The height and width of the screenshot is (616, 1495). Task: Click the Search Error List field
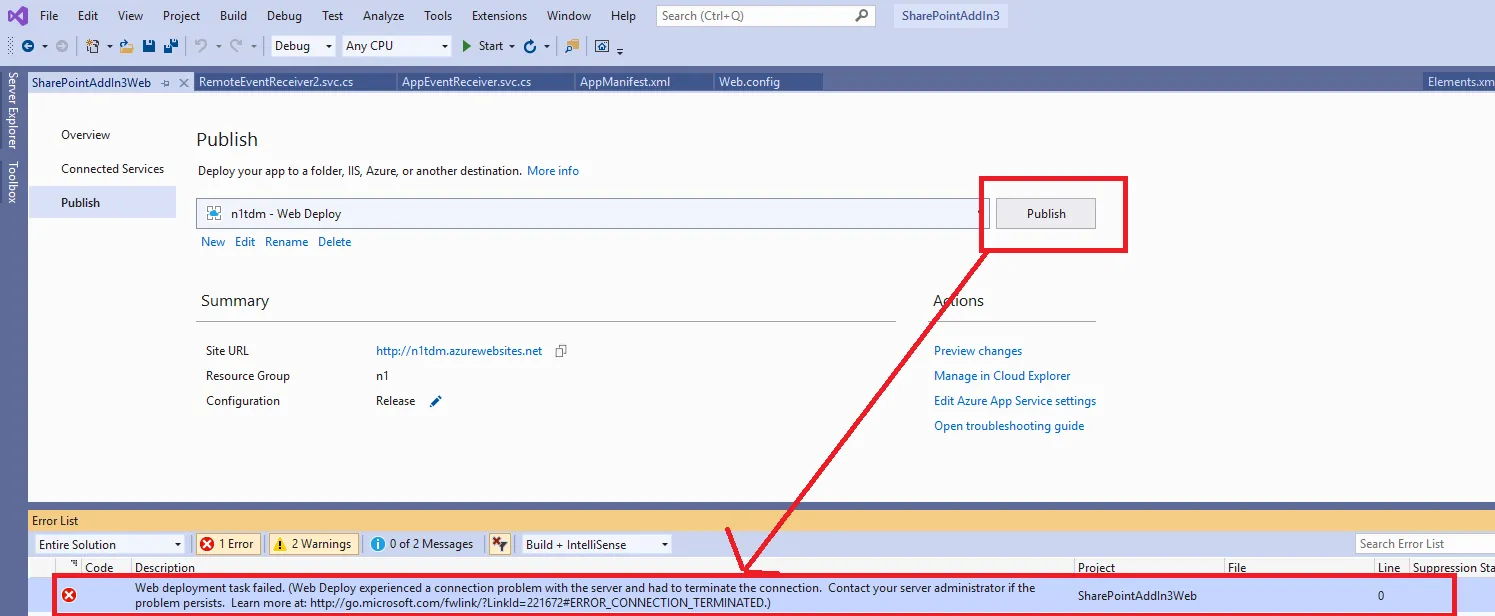point(1425,544)
